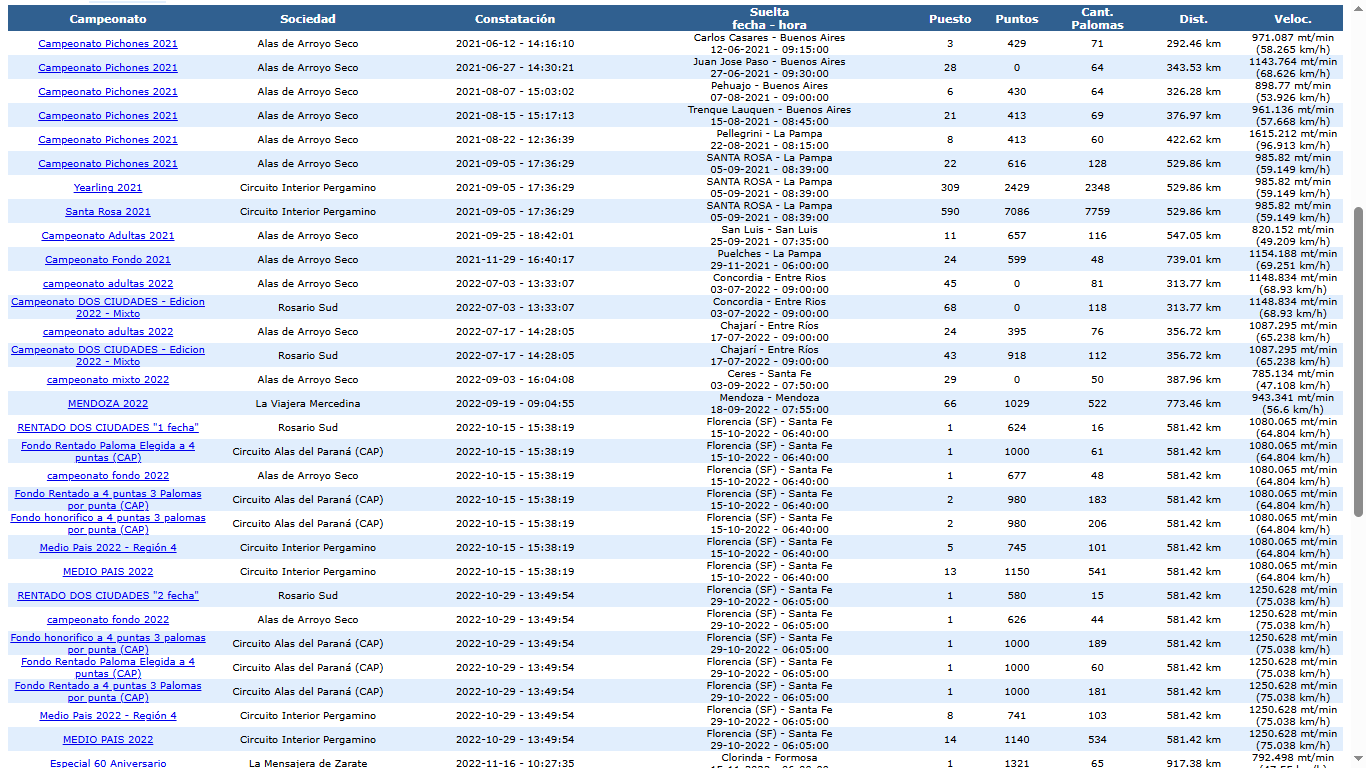Open Campeonato Pichones 2021 for Trenque Lauquen release

point(108,116)
